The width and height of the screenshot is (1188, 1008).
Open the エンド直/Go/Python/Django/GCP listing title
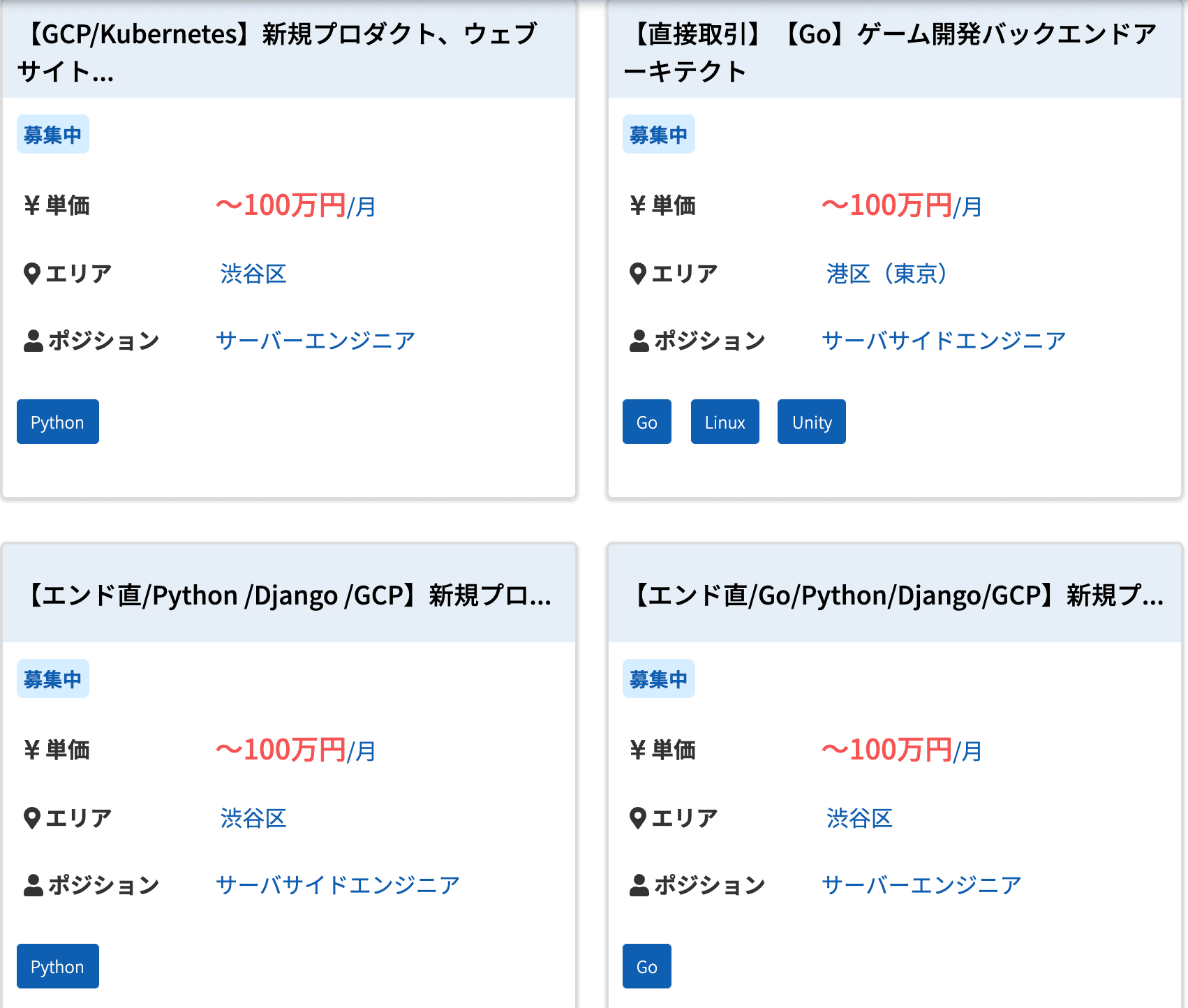tap(896, 595)
